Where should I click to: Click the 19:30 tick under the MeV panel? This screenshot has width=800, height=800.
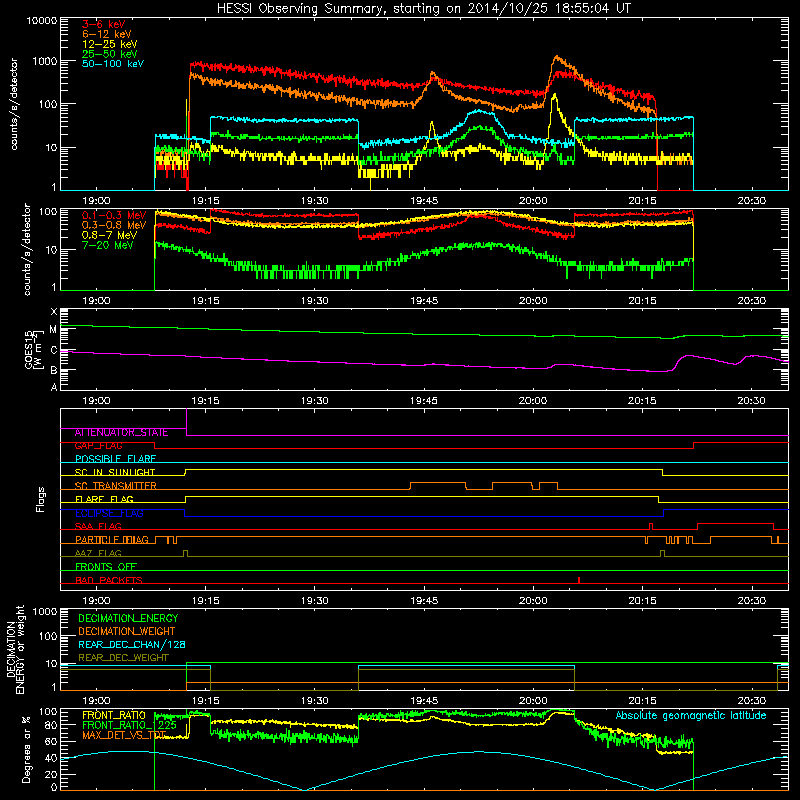pos(315,301)
